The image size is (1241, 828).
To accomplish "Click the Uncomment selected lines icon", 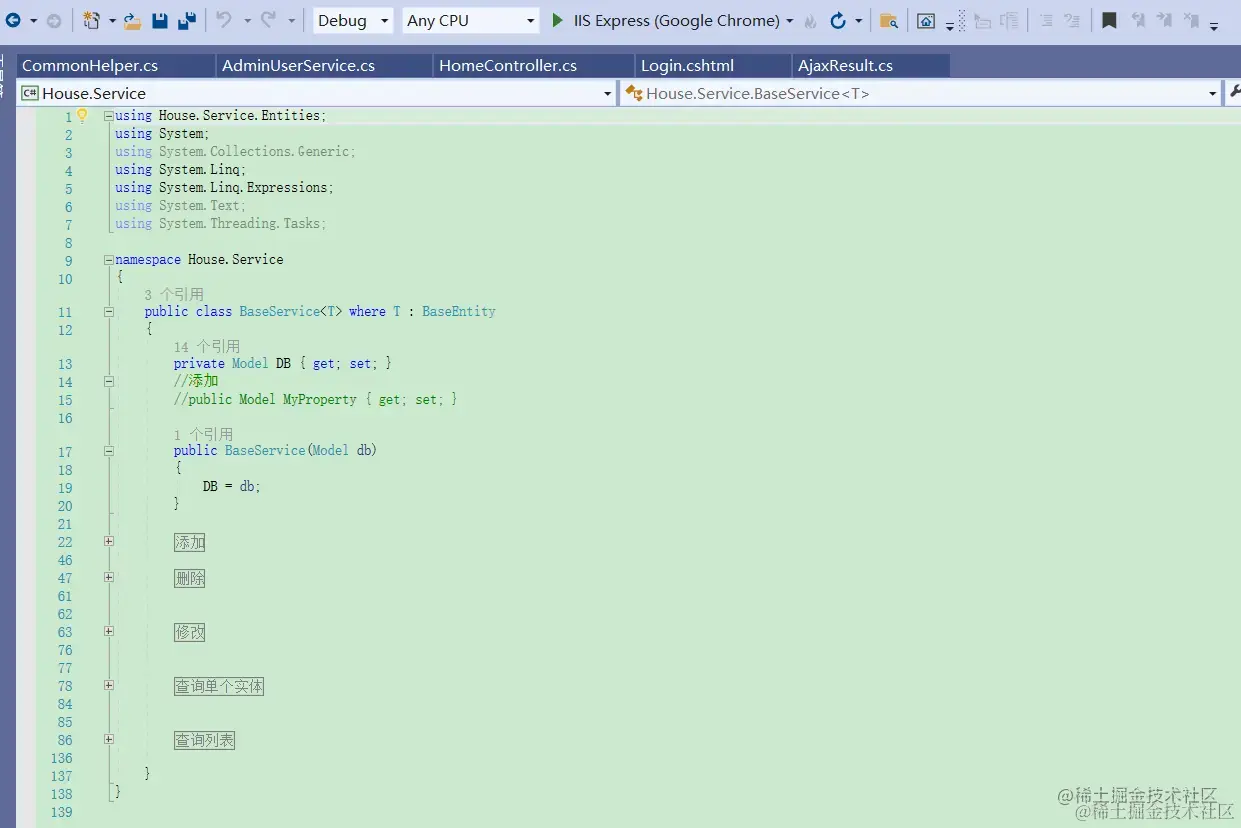I will (x=1072, y=21).
